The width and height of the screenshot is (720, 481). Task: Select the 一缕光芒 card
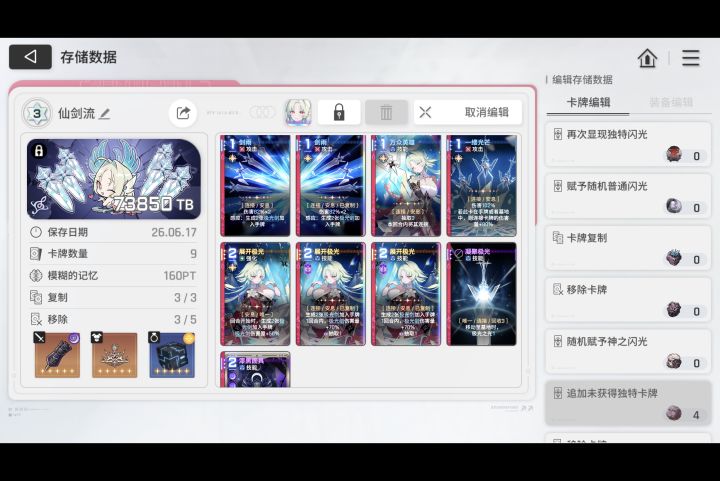coord(481,186)
